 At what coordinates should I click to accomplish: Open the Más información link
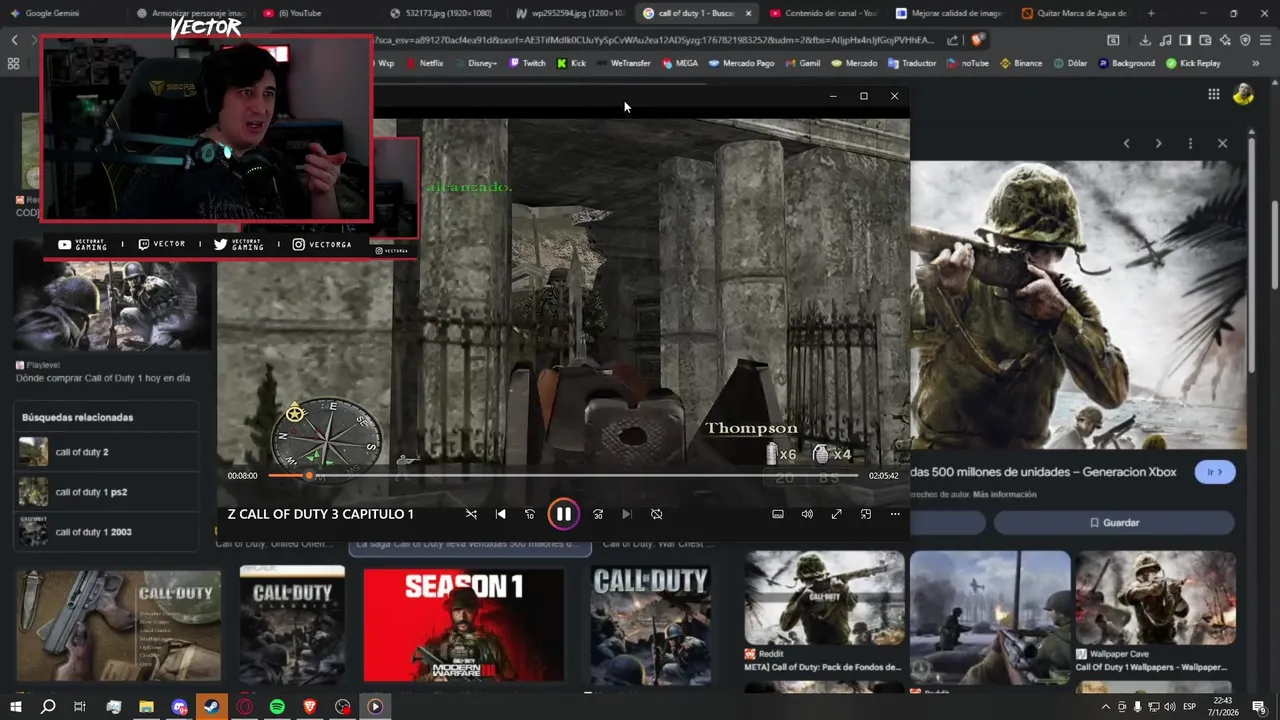point(1005,494)
